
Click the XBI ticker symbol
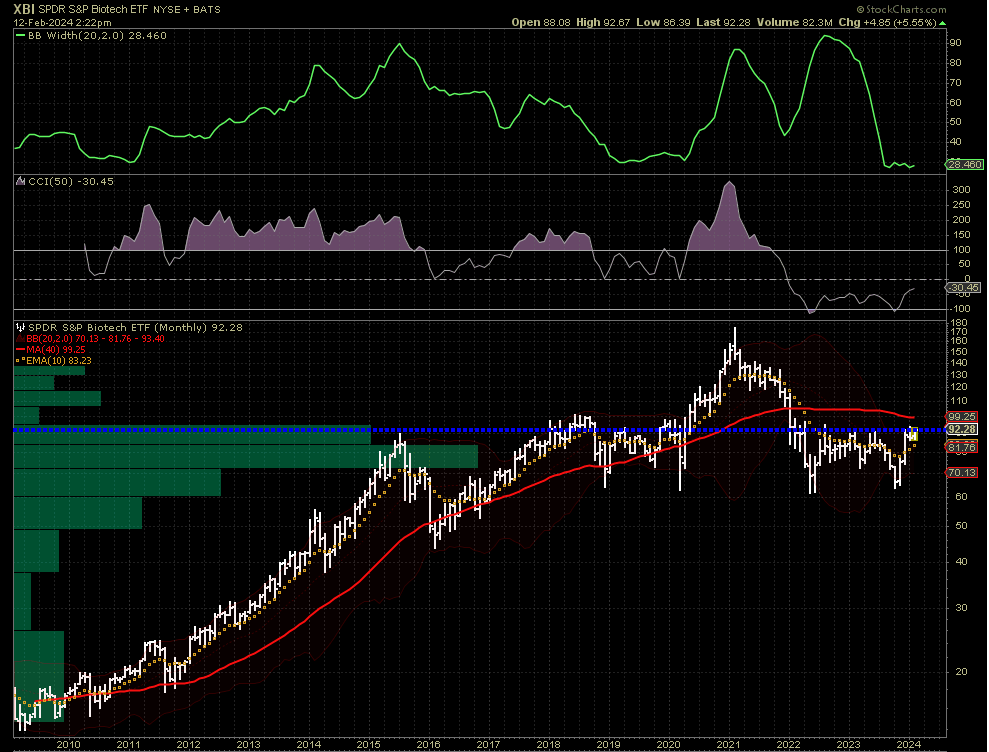click(24, 9)
